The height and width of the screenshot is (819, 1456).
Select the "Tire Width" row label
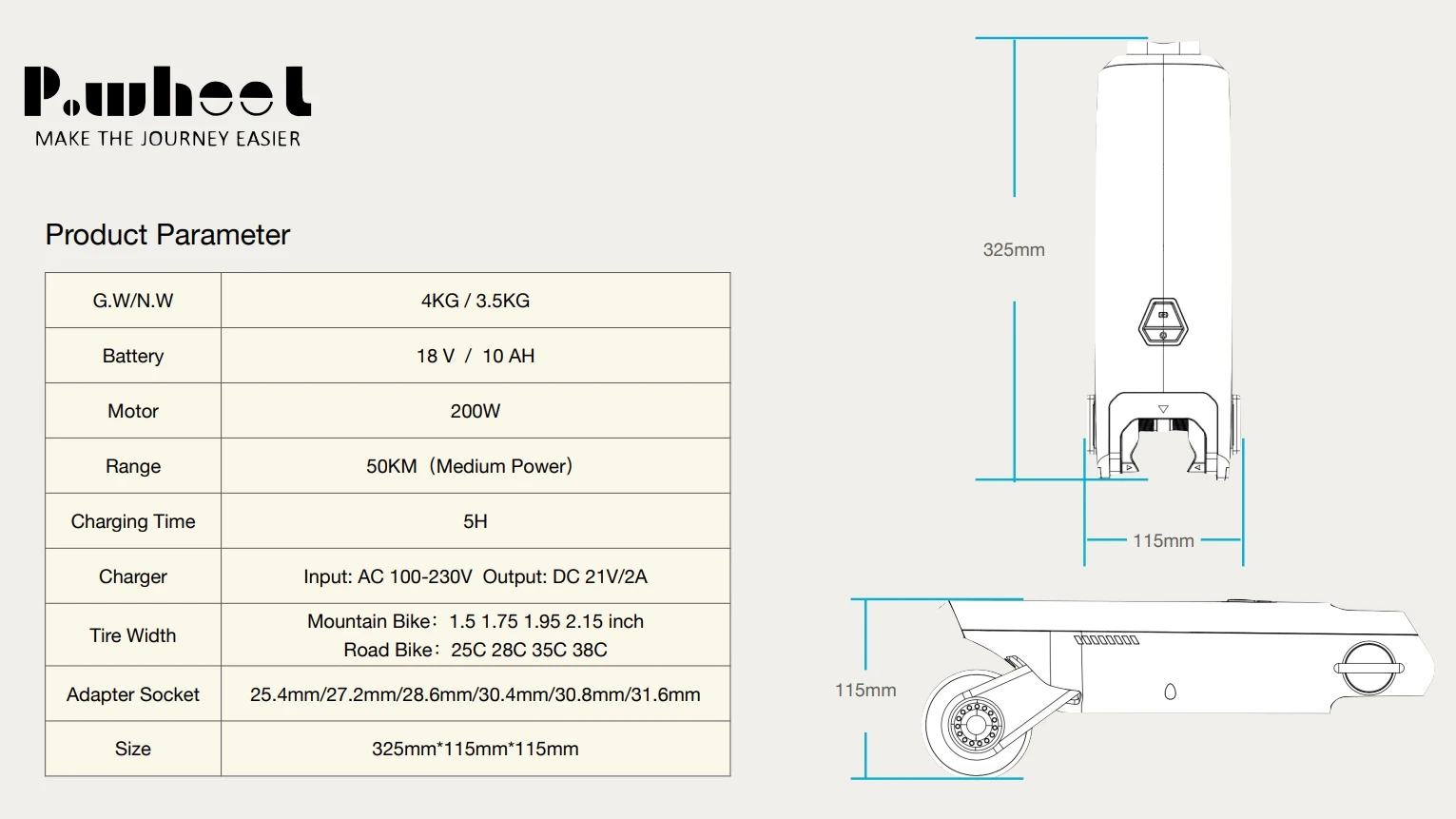(x=133, y=635)
